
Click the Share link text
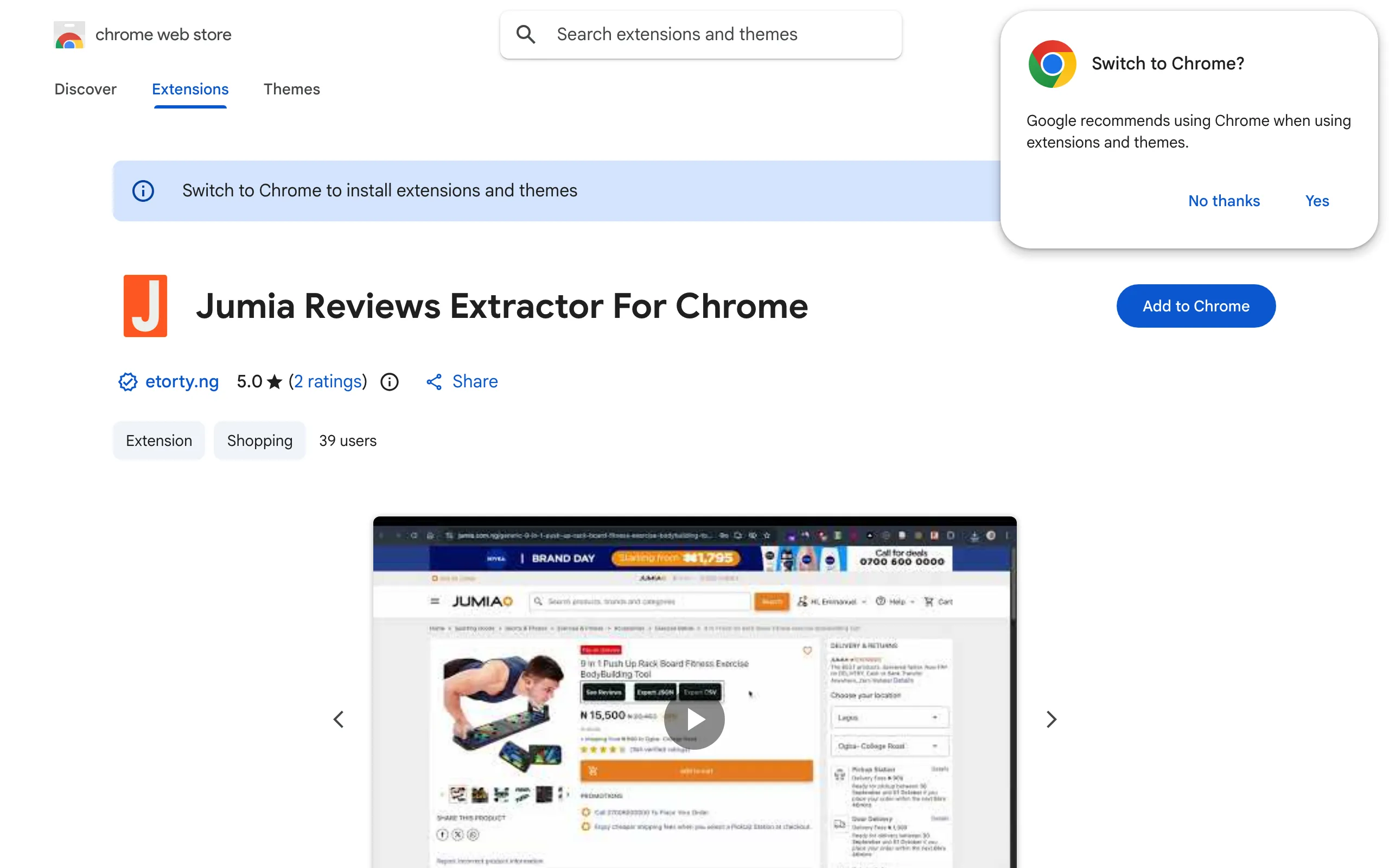pyautogui.click(x=475, y=382)
